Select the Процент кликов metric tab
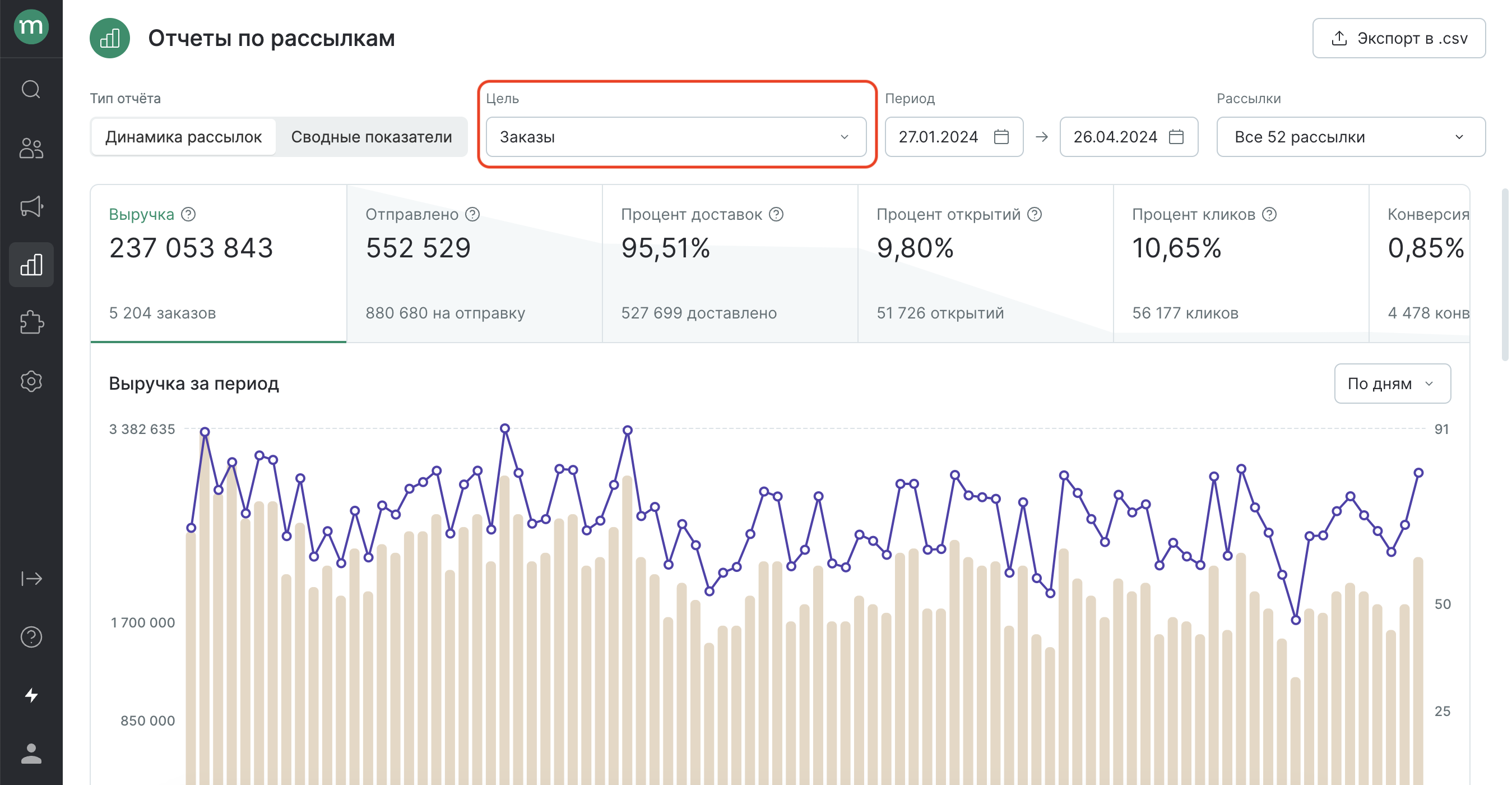 1241,263
